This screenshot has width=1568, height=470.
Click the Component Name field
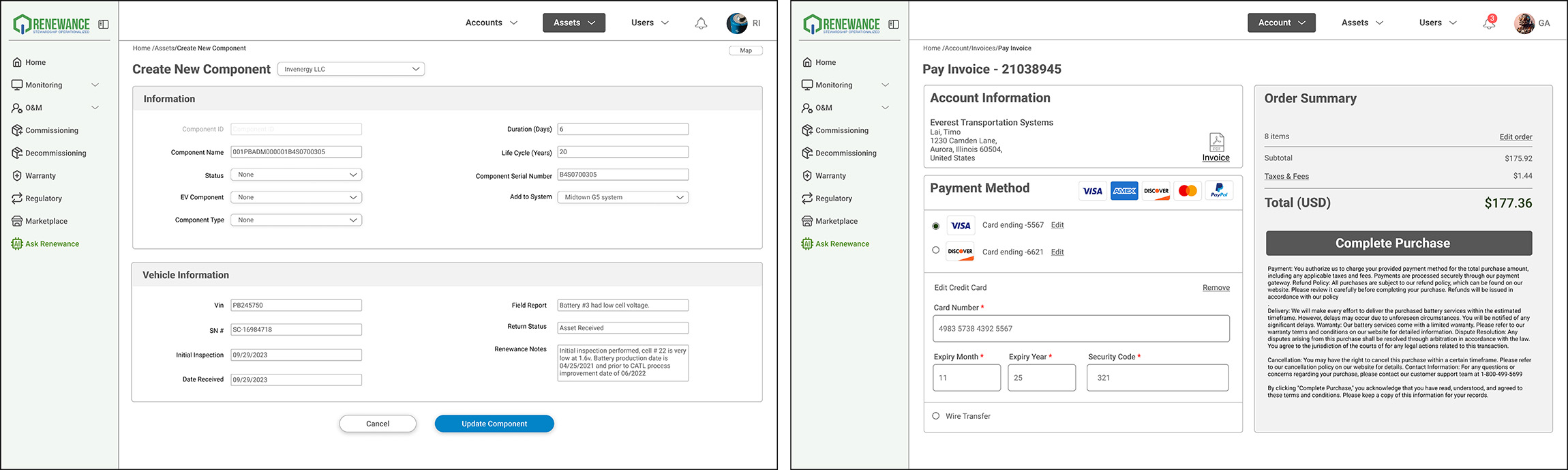click(x=296, y=151)
